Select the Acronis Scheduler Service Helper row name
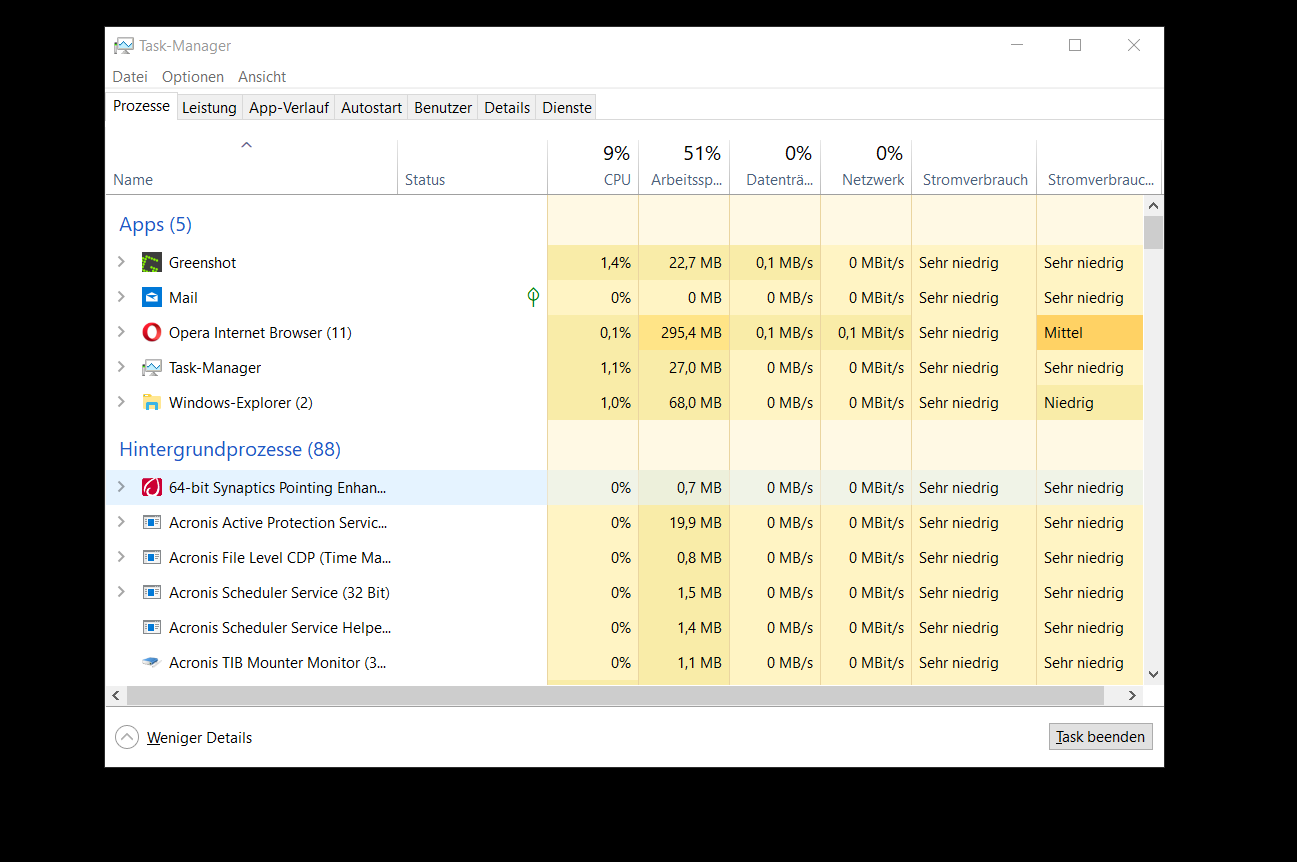1297x862 pixels. [280, 628]
